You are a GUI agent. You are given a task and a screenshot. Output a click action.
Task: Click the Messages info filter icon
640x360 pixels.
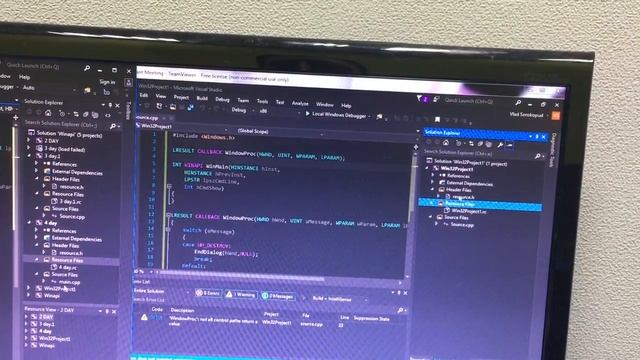tap(265, 296)
